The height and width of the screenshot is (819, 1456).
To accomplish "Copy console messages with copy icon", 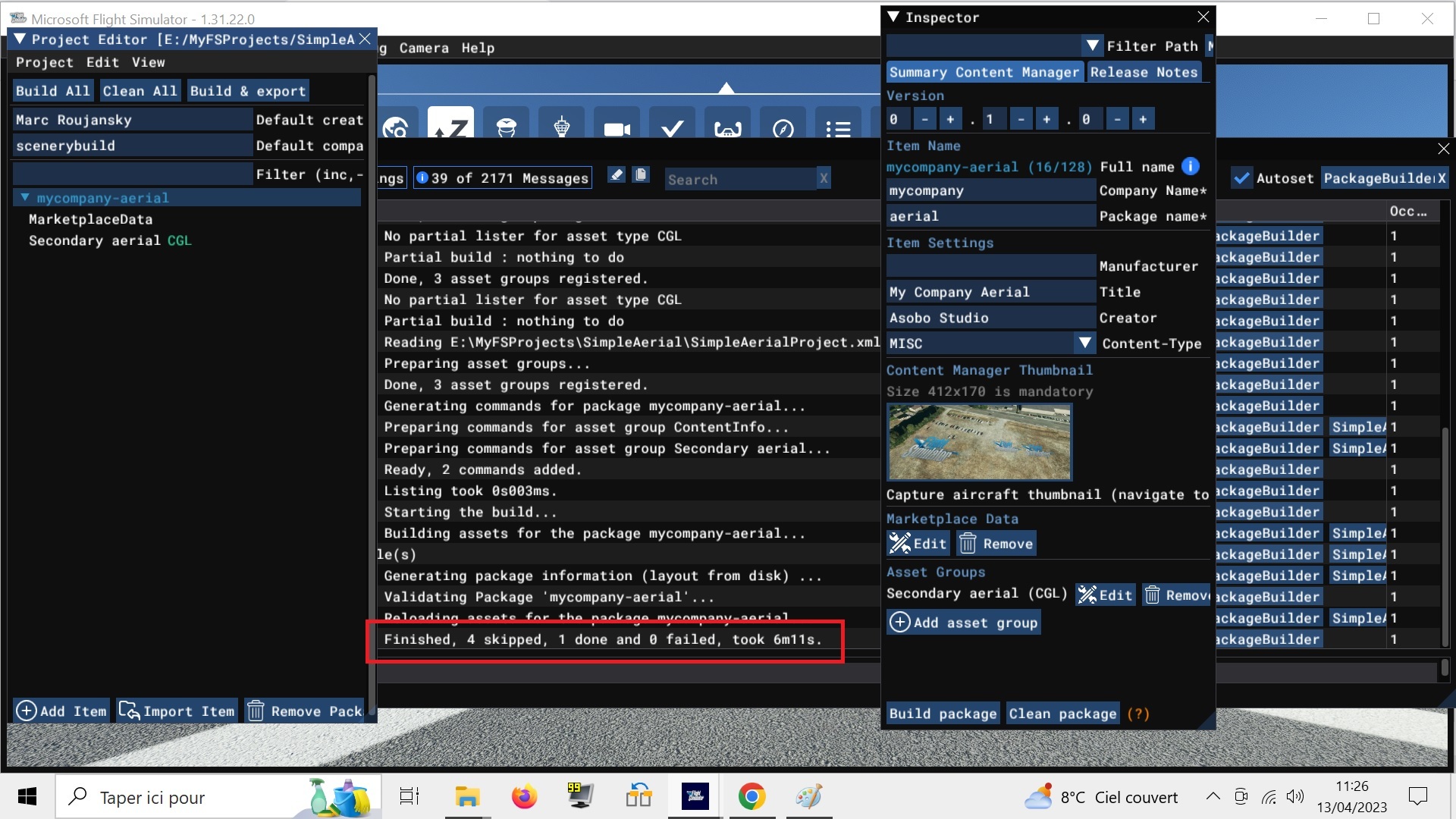I will (641, 175).
